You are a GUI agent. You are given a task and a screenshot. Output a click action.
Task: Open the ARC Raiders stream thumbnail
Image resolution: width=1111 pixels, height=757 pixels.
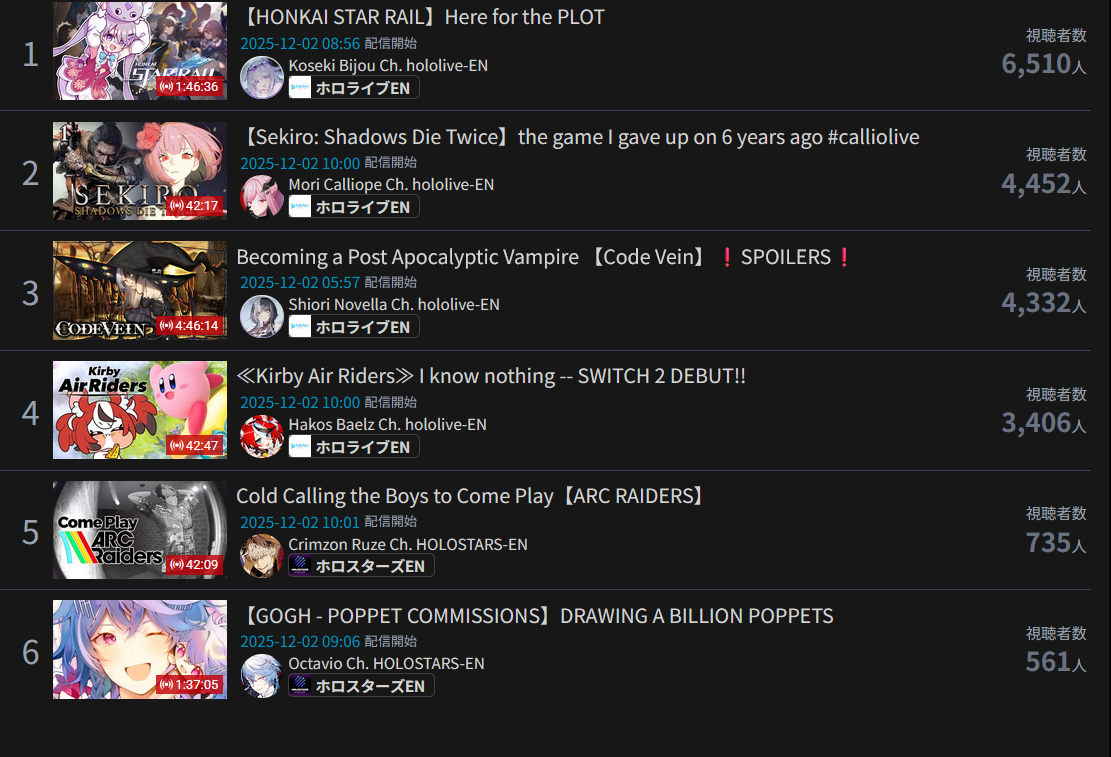coord(140,530)
